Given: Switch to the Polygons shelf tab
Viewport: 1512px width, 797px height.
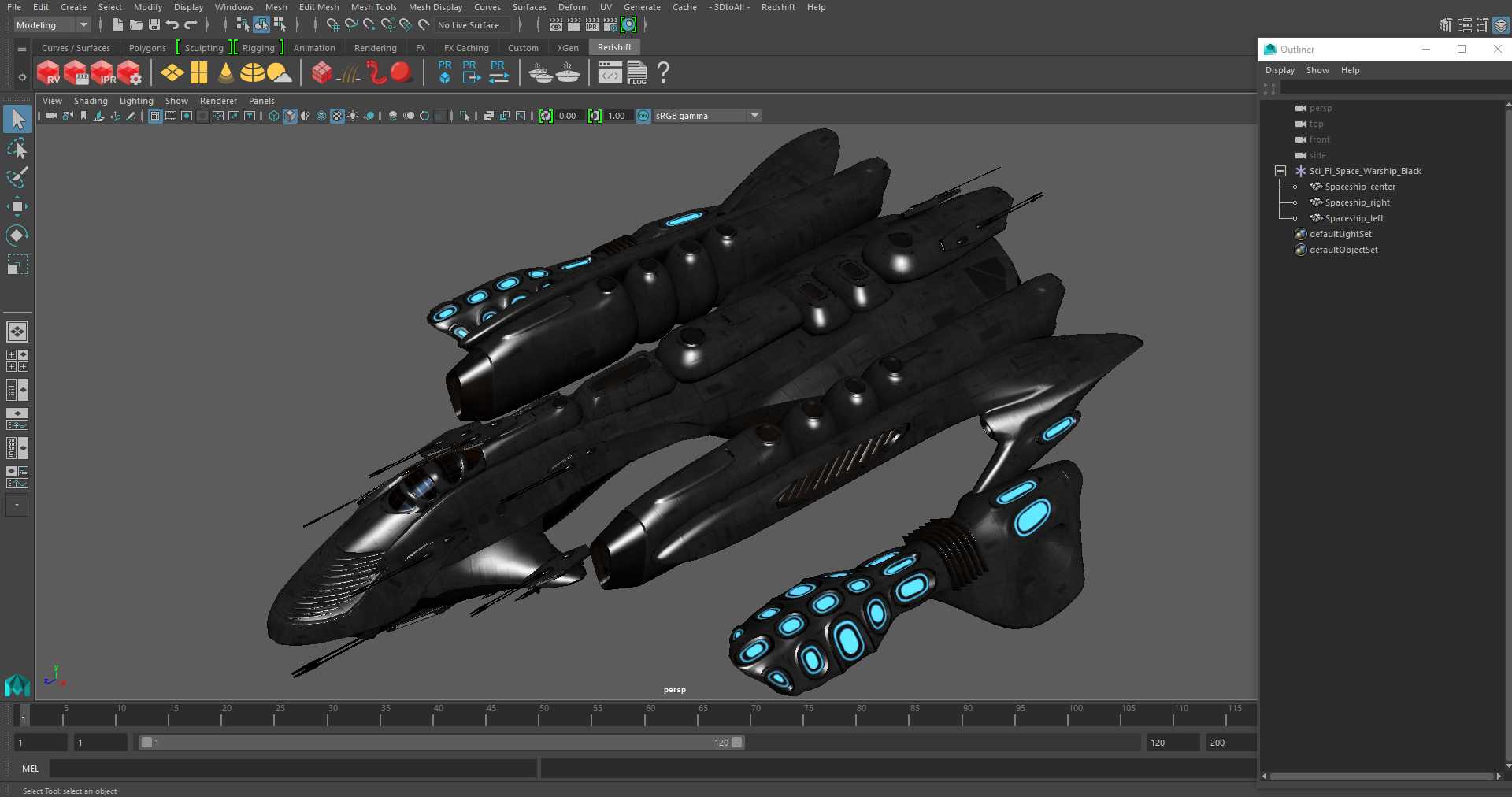Looking at the screenshot, I should [x=147, y=48].
